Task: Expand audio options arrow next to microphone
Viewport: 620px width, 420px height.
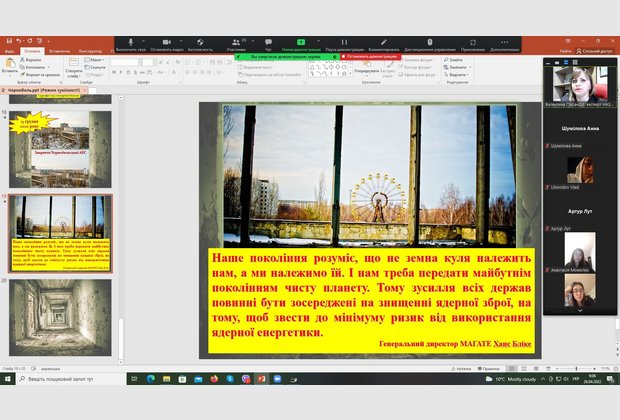Action: click(143, 41)
